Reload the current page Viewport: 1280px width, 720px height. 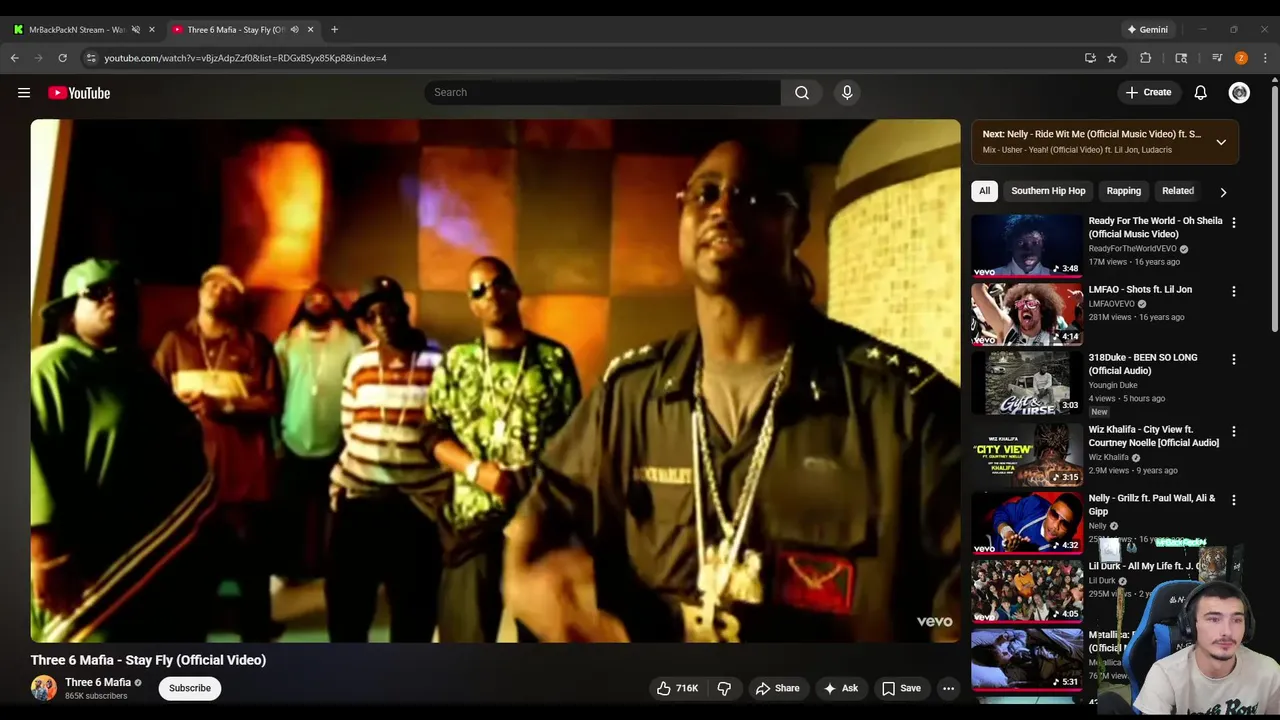pyautogui.click(x=62, y=58)
